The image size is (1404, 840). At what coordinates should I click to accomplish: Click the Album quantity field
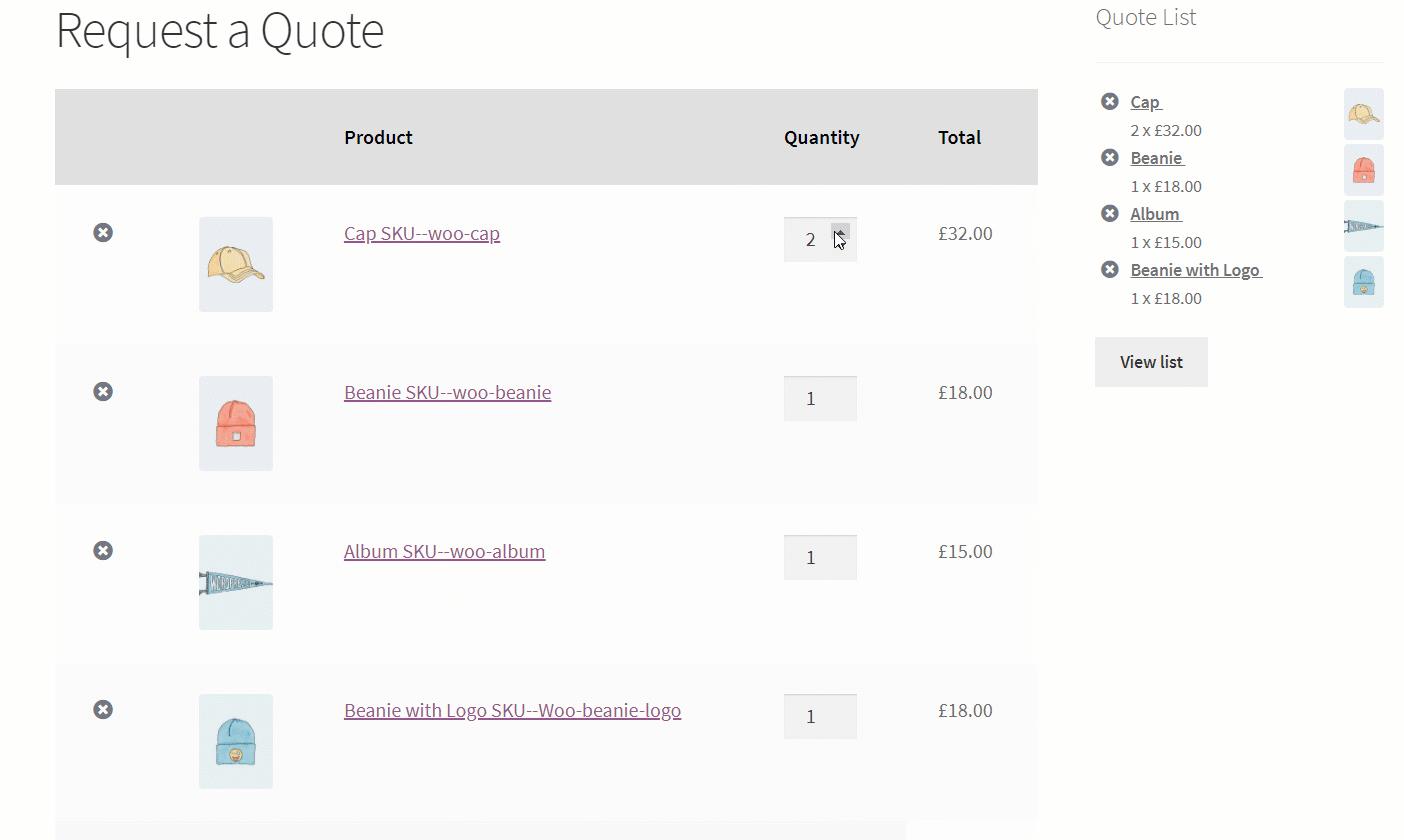(820, 558)
